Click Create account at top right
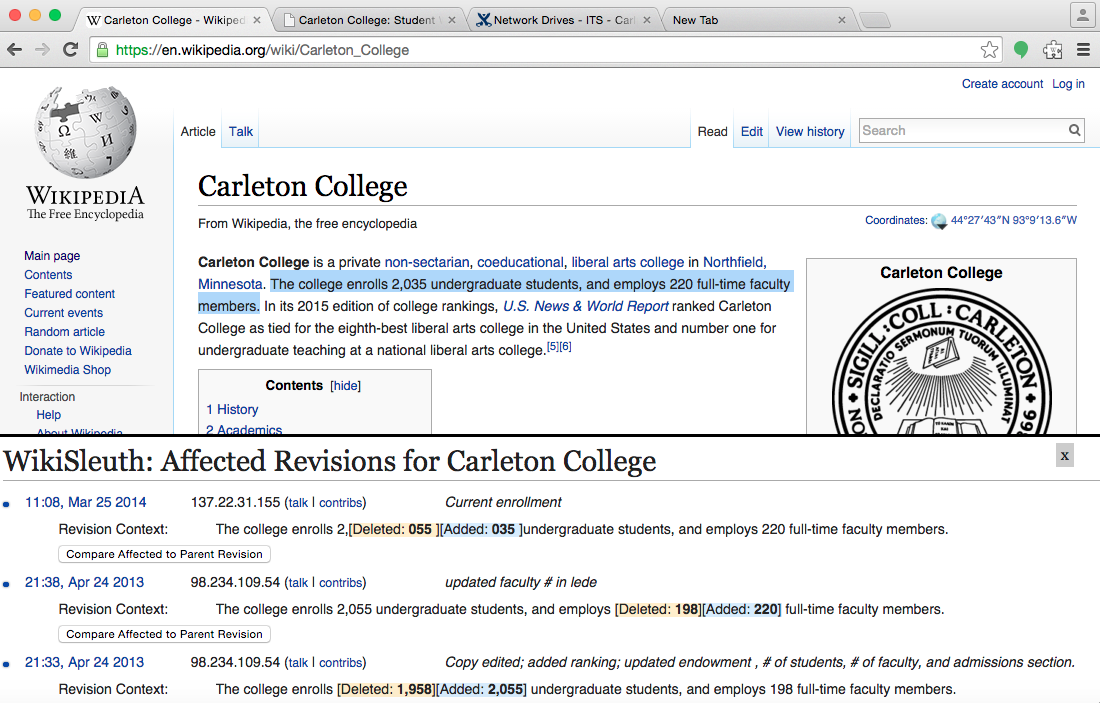Screen dimensions: 1100x703 coord(1002,83)
